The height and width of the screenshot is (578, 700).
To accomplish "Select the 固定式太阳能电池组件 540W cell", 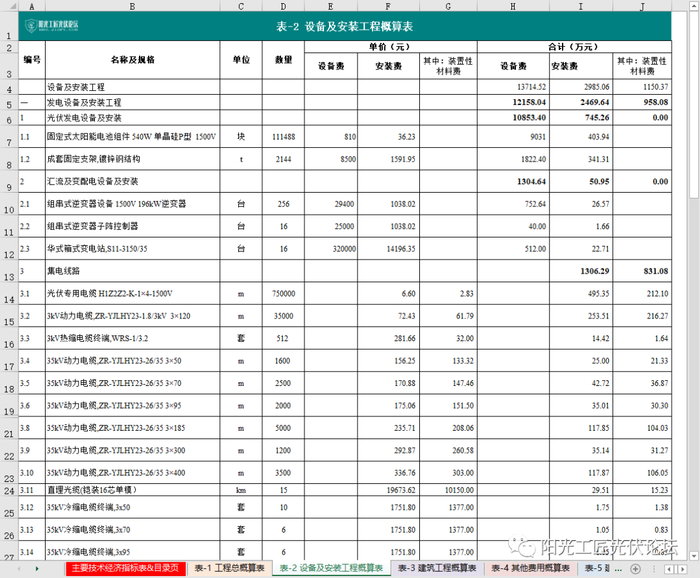I will click(132, 137).
